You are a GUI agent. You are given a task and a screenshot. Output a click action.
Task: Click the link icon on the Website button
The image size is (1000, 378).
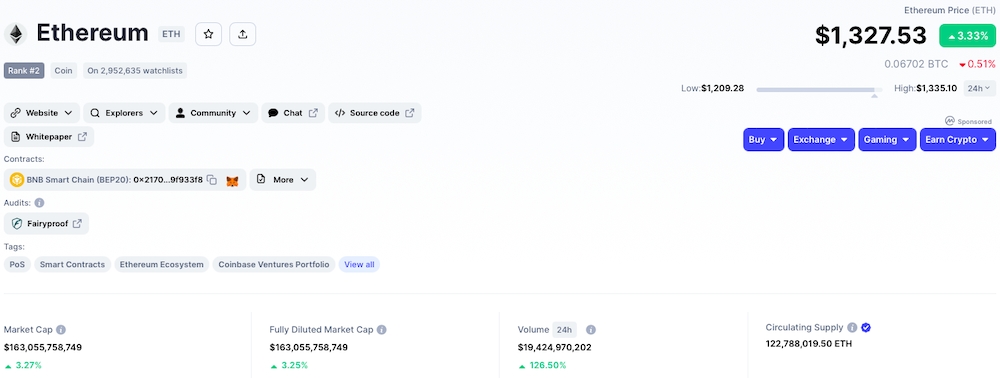pyautogui.click(x=15, y=113)
